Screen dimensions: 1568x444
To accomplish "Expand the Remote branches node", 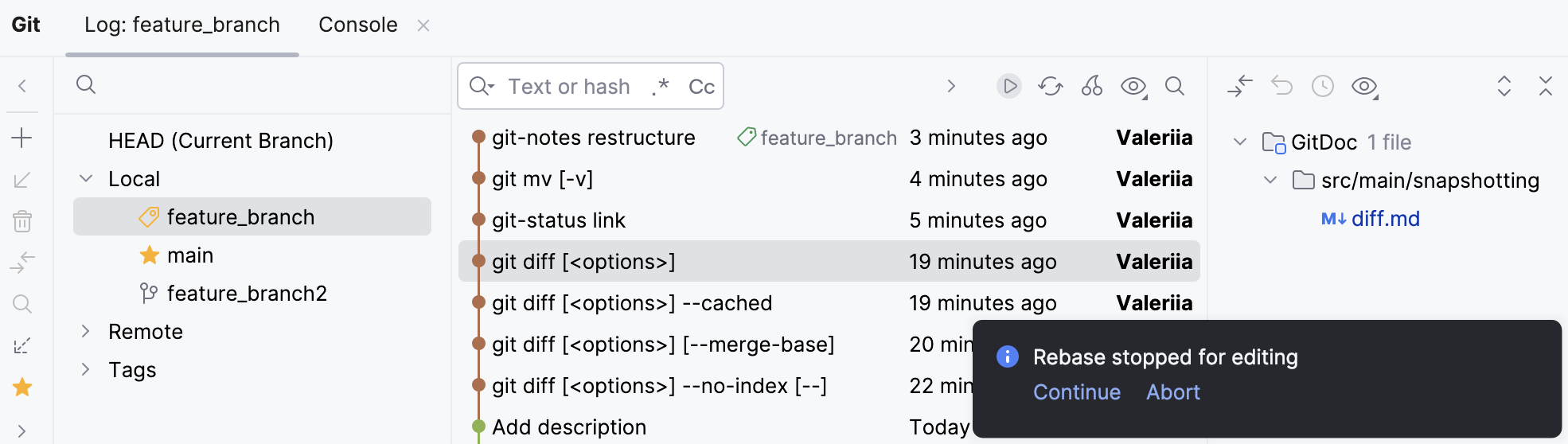I will point(86,332).
